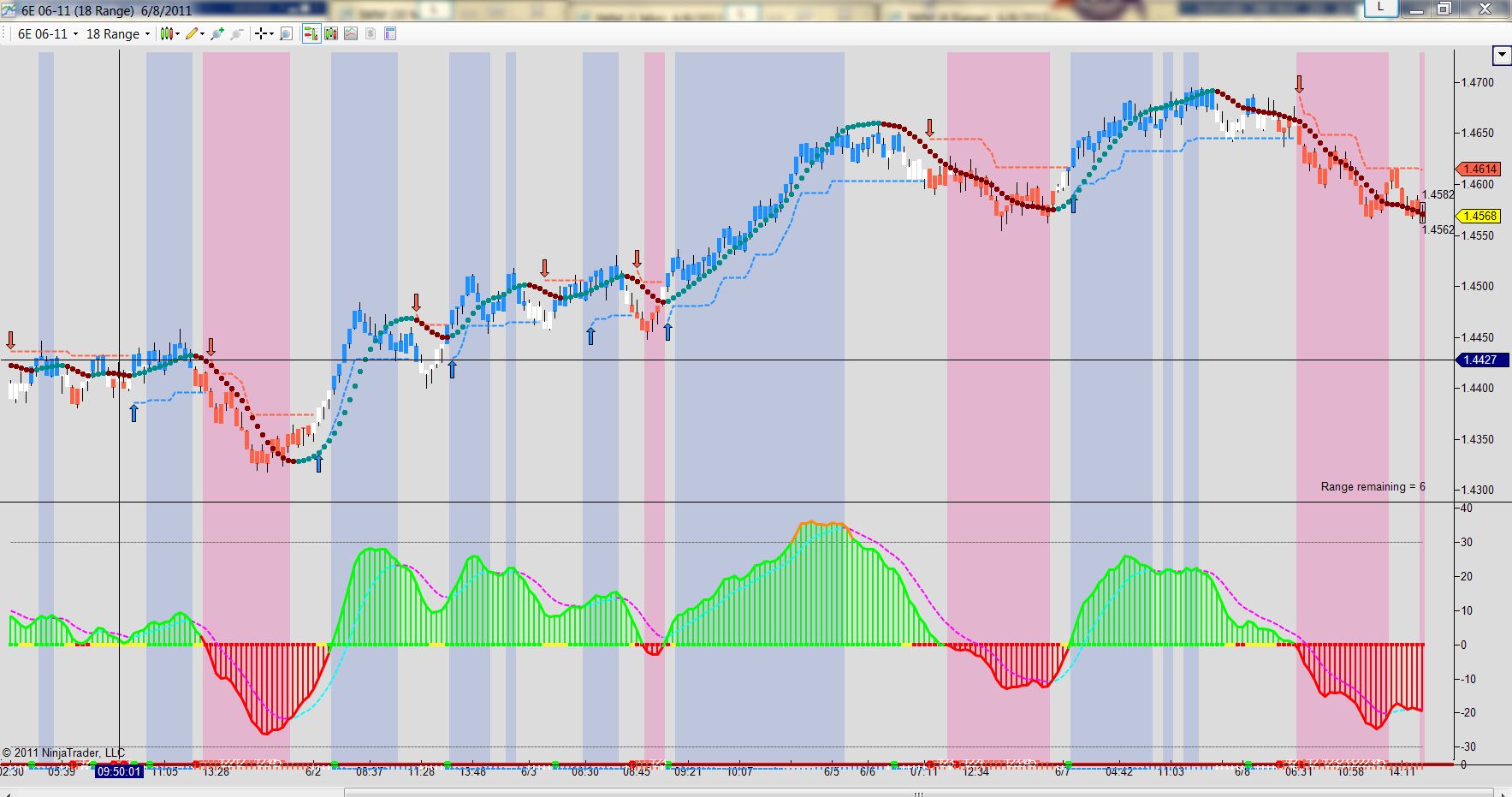1512x797 pixels.
Task: Click the 6/2 date axis label
Action: 313,772
